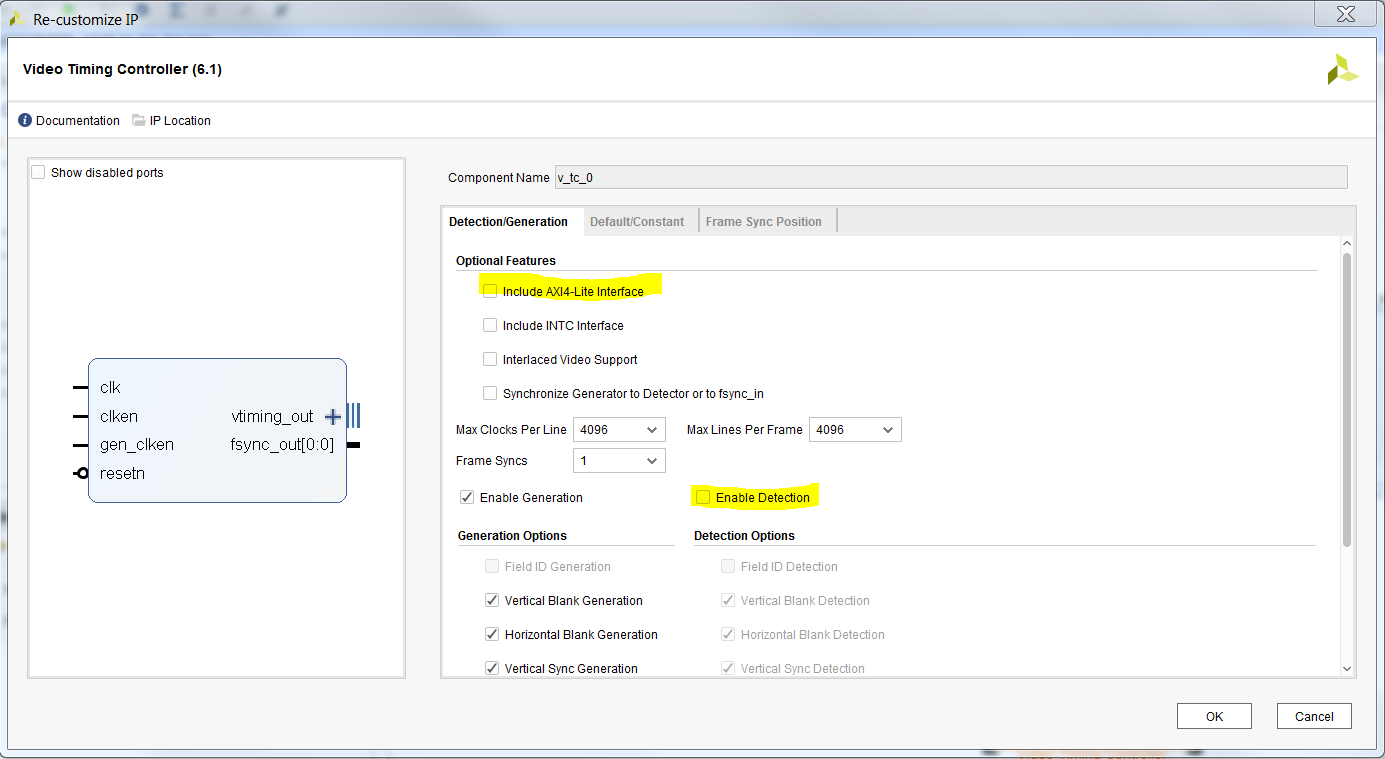Click the Documentation info icon
1385x759 pixels.
[x=25, y=120]
